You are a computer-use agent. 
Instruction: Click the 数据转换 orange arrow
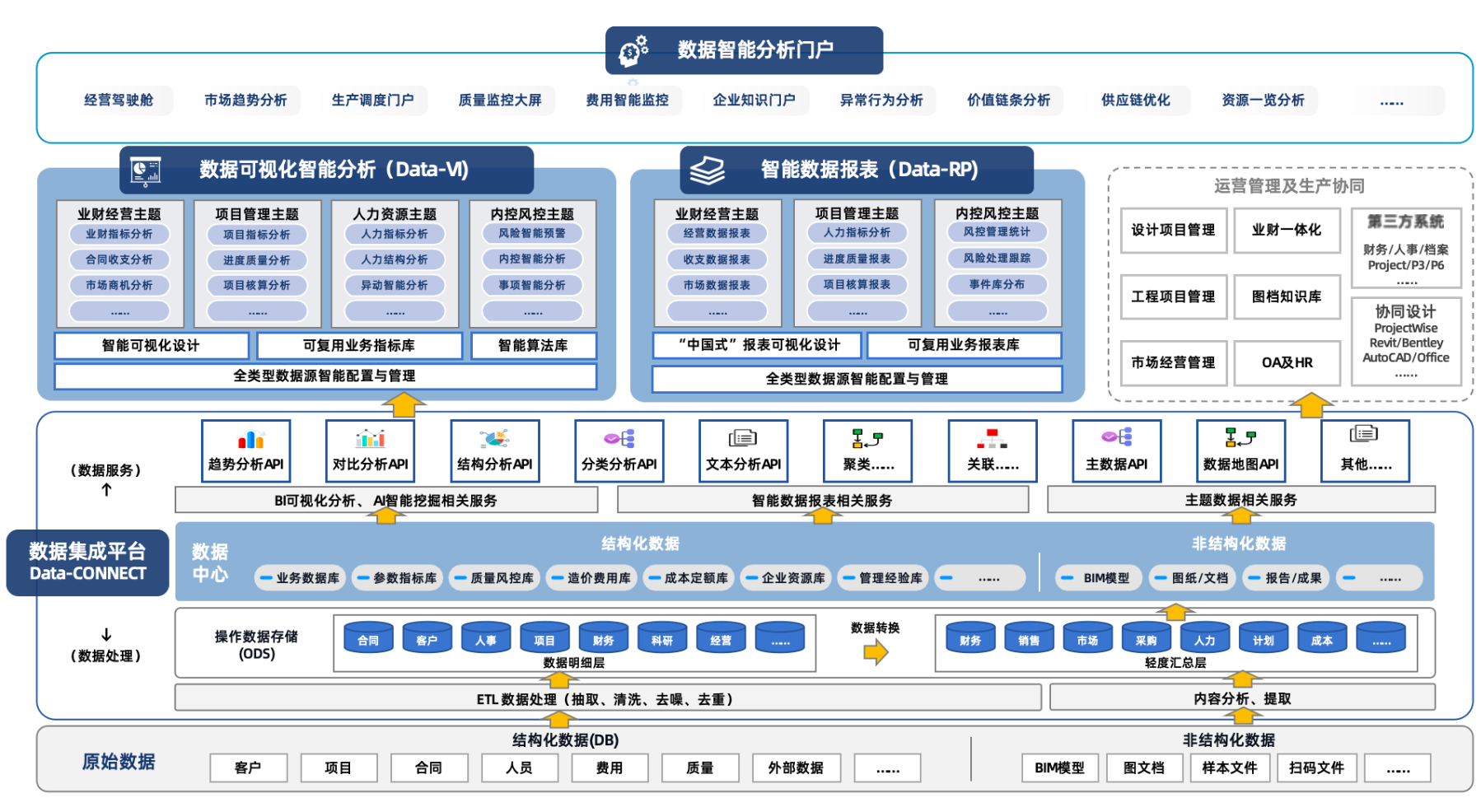click(x=876, y=652)
